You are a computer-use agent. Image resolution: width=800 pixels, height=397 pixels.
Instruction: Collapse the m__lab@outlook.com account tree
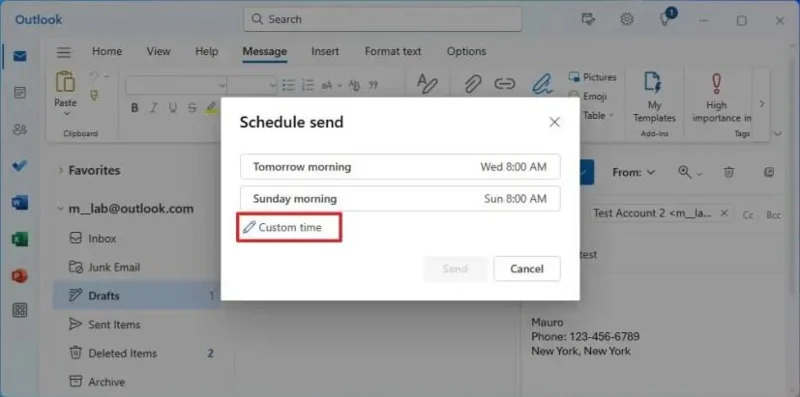pos(61,209)
